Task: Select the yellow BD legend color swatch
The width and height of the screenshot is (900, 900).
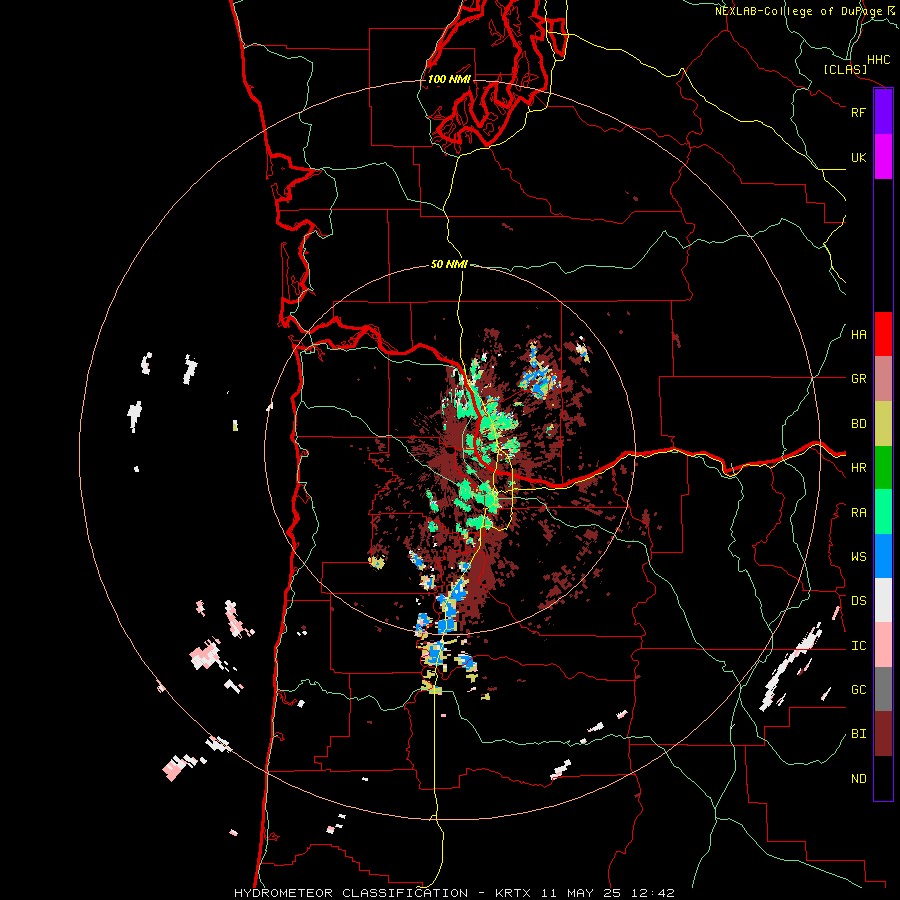Action: tap(883, 424)
